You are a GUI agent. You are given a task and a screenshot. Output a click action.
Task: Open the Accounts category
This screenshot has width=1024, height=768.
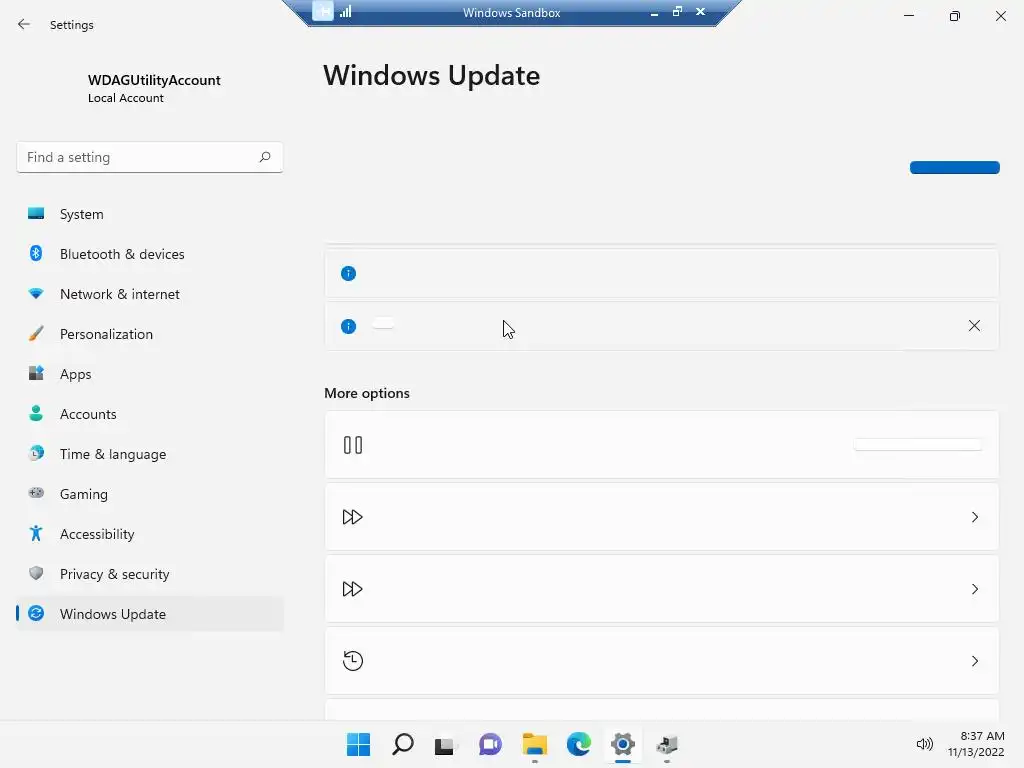click(x=150, y=414)
